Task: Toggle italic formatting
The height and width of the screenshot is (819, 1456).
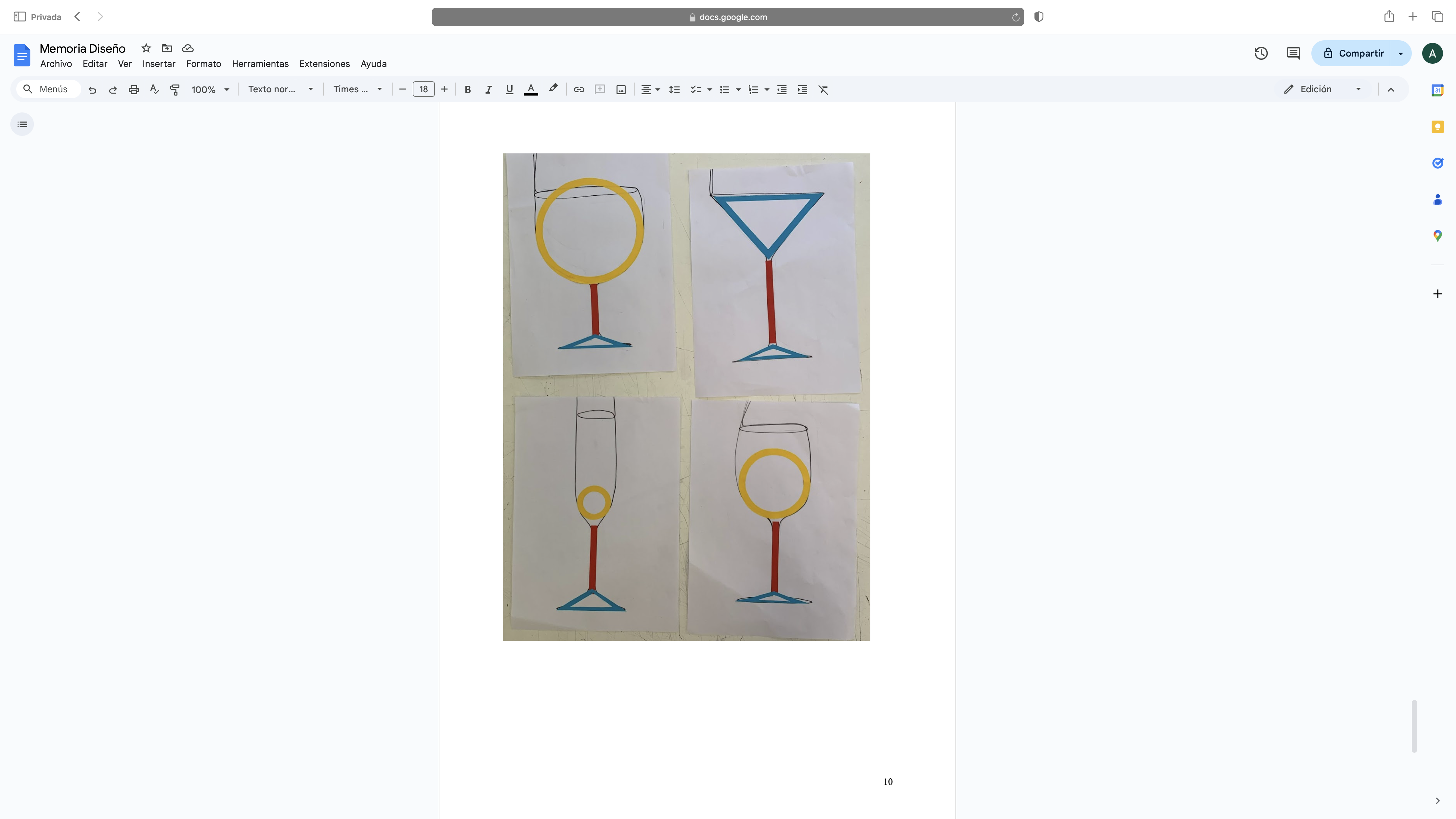Action: [488, 89]
